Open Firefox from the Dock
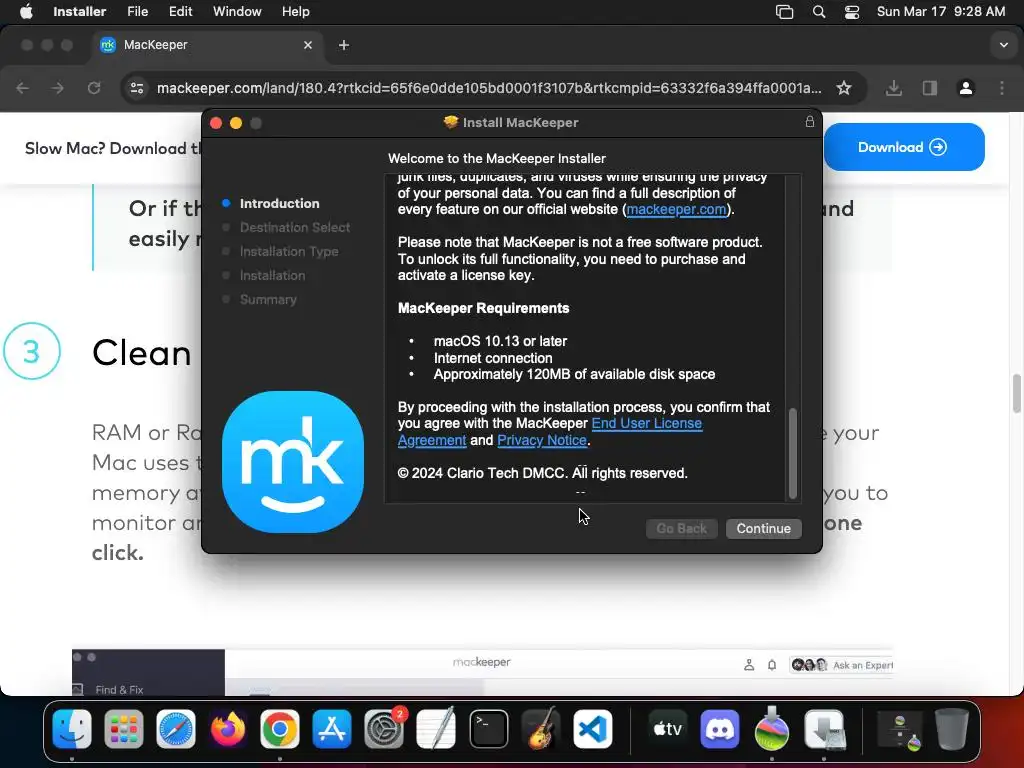1024x768 pixels. point(228,729)
